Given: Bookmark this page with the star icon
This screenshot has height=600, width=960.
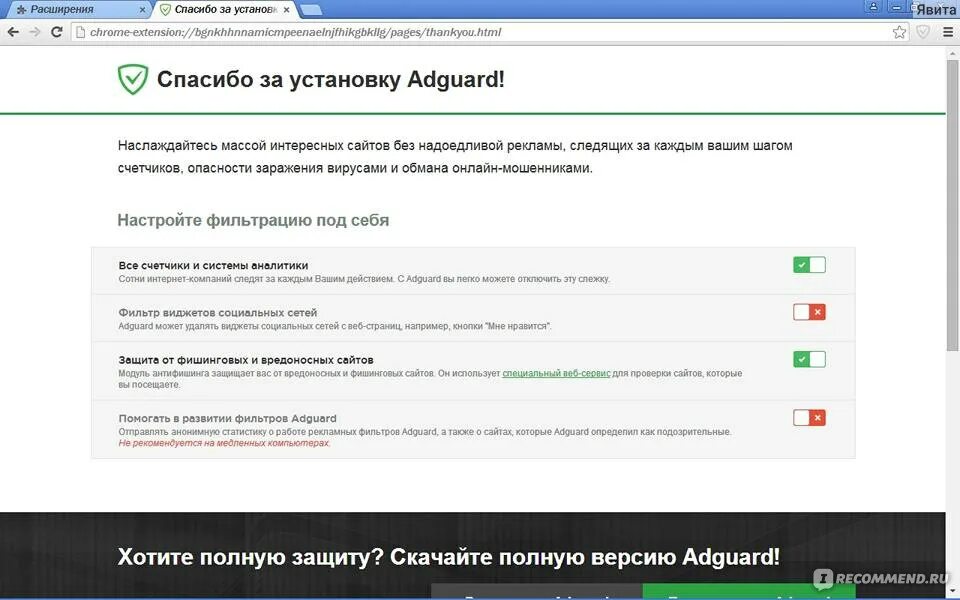Looking at the screenshot, I should point(899,32).
